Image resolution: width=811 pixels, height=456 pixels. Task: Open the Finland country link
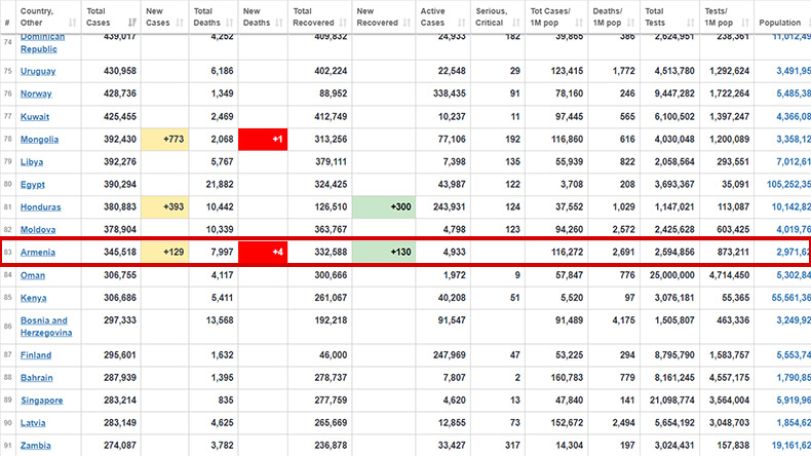pyautogui.click(x=36, y=355)
